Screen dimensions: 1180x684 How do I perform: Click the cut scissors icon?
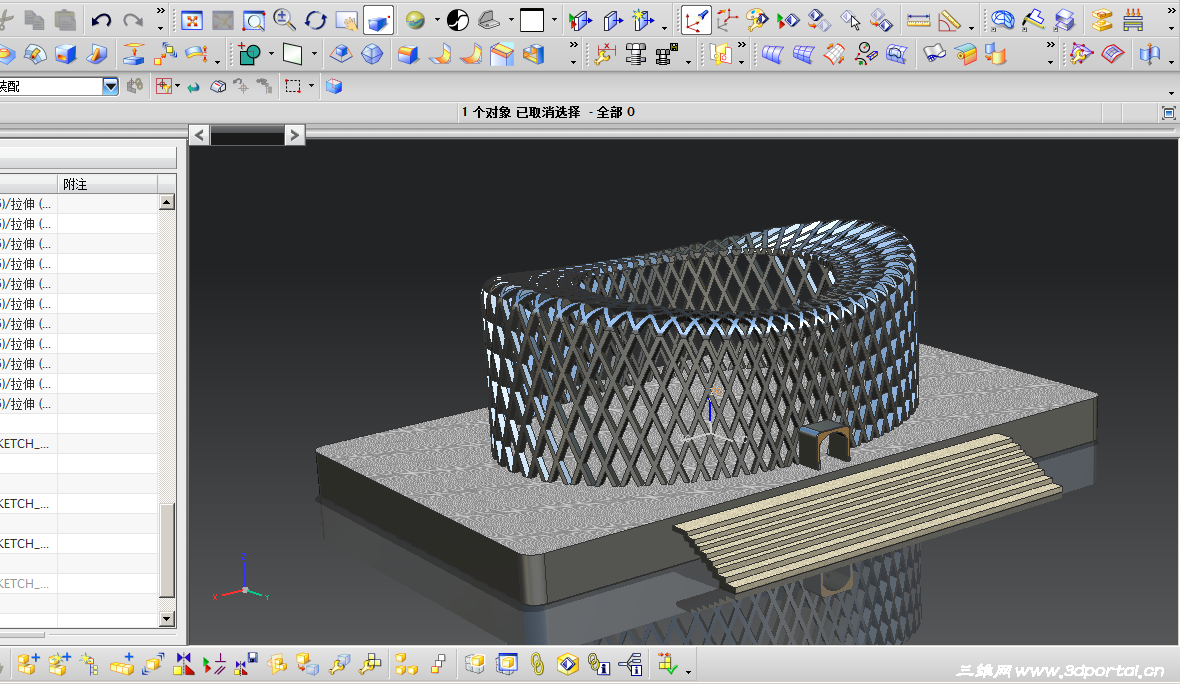(x=6, y=20)
